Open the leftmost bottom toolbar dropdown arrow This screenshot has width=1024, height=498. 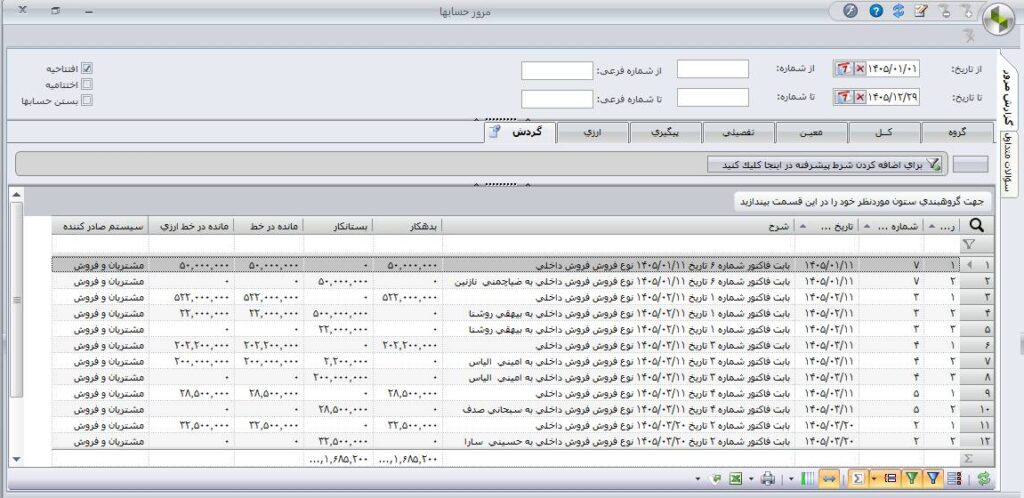coord(697,478)
